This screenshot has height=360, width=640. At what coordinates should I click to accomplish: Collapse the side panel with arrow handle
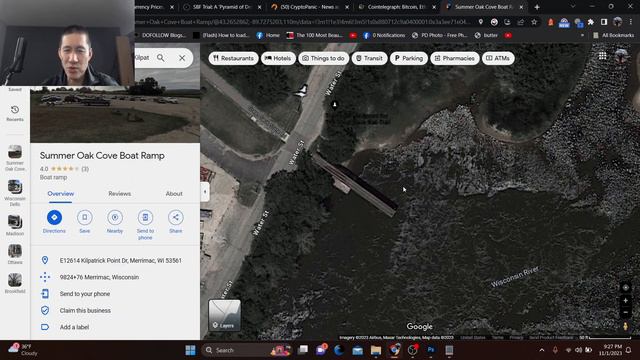(205, 191)
